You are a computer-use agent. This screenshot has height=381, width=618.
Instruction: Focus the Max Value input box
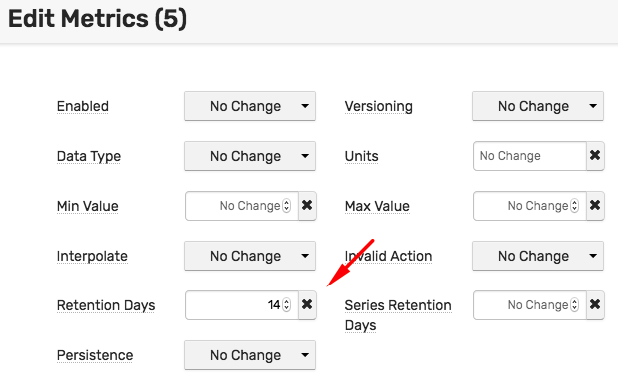point(530,206)
